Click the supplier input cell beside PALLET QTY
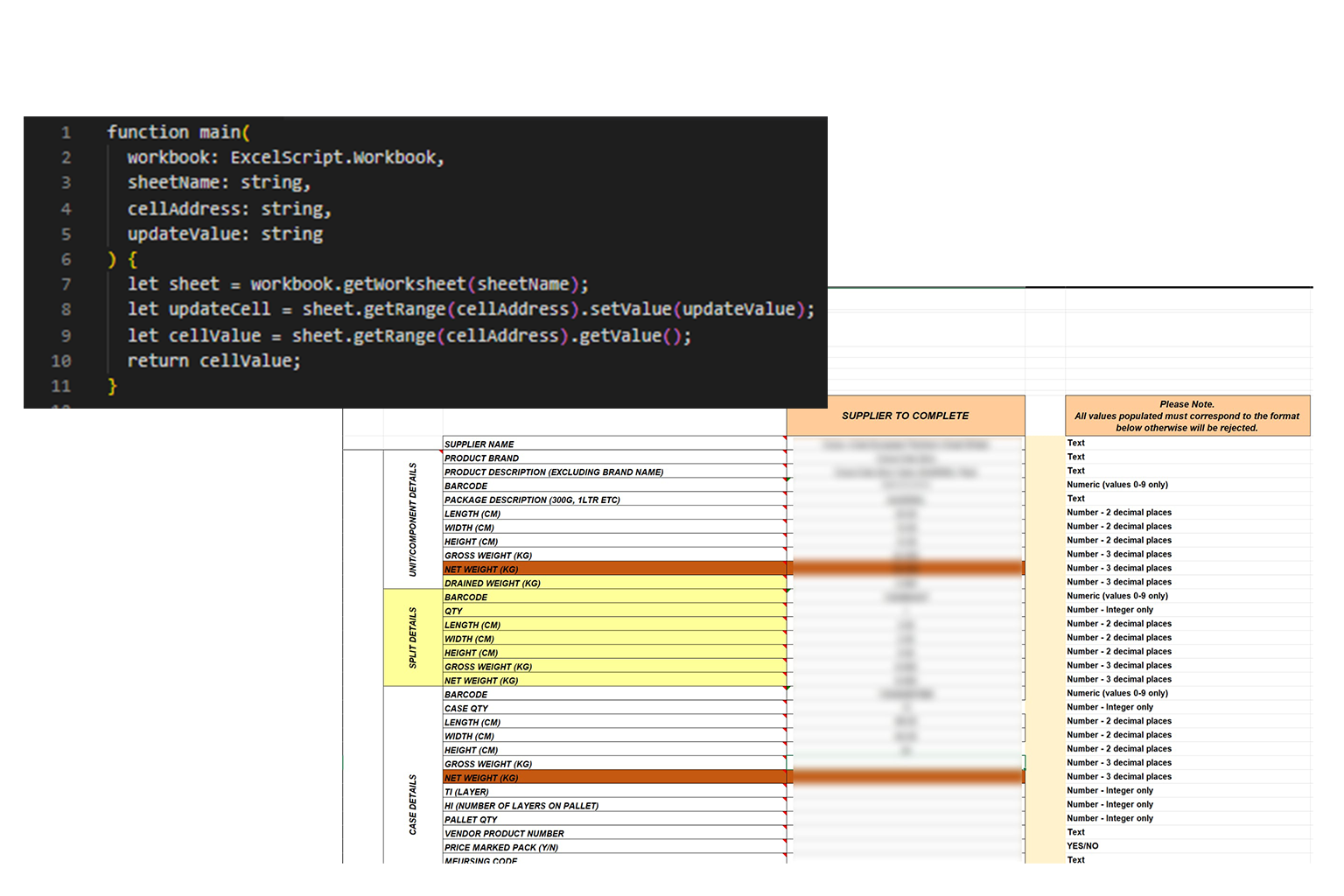 coord(905,820)
